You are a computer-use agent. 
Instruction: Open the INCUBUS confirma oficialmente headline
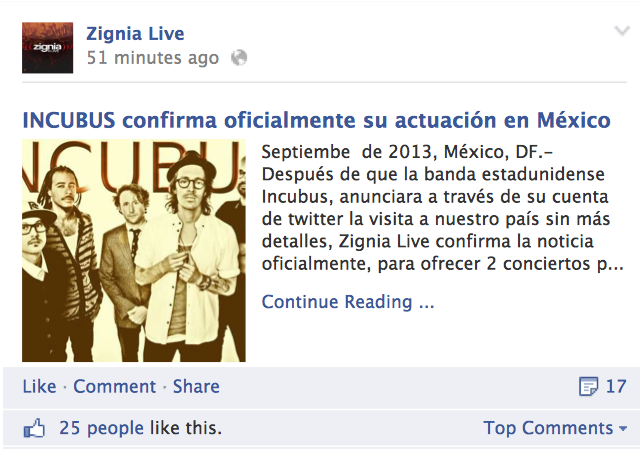click(x=316, y=120)
